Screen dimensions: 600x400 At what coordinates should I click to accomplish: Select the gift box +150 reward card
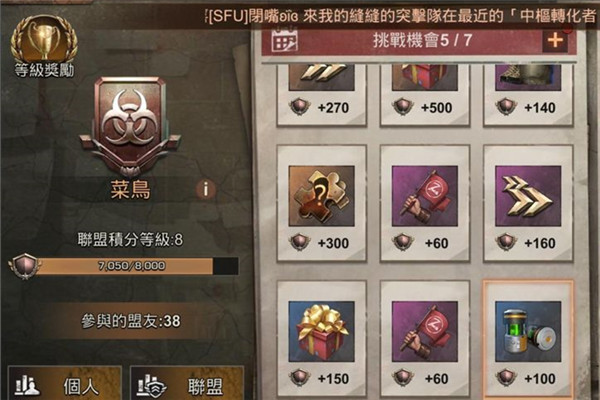coord(321,339)
